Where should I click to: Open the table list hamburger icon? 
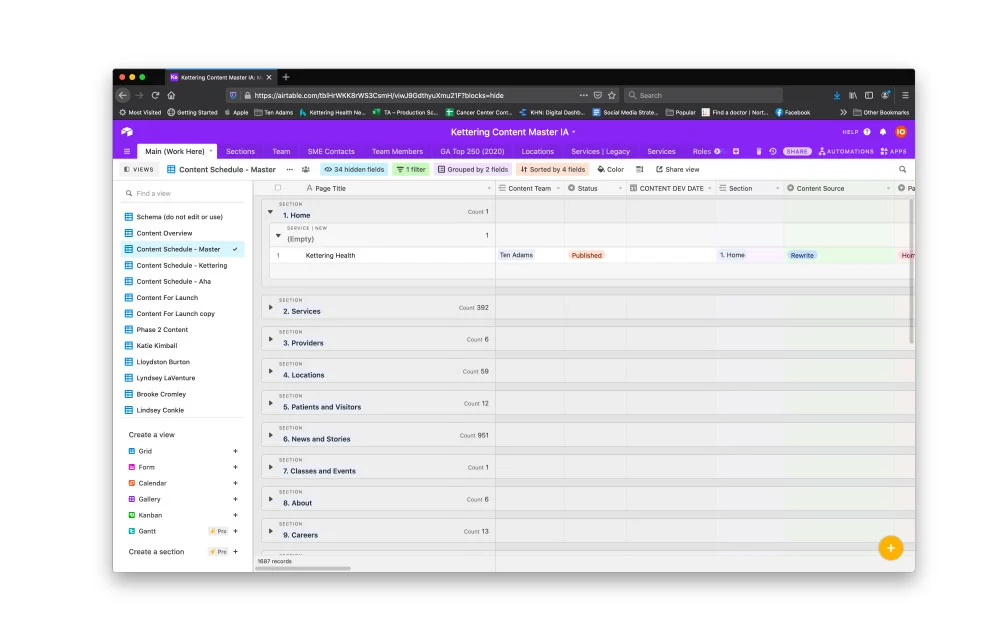coord(127,152)
